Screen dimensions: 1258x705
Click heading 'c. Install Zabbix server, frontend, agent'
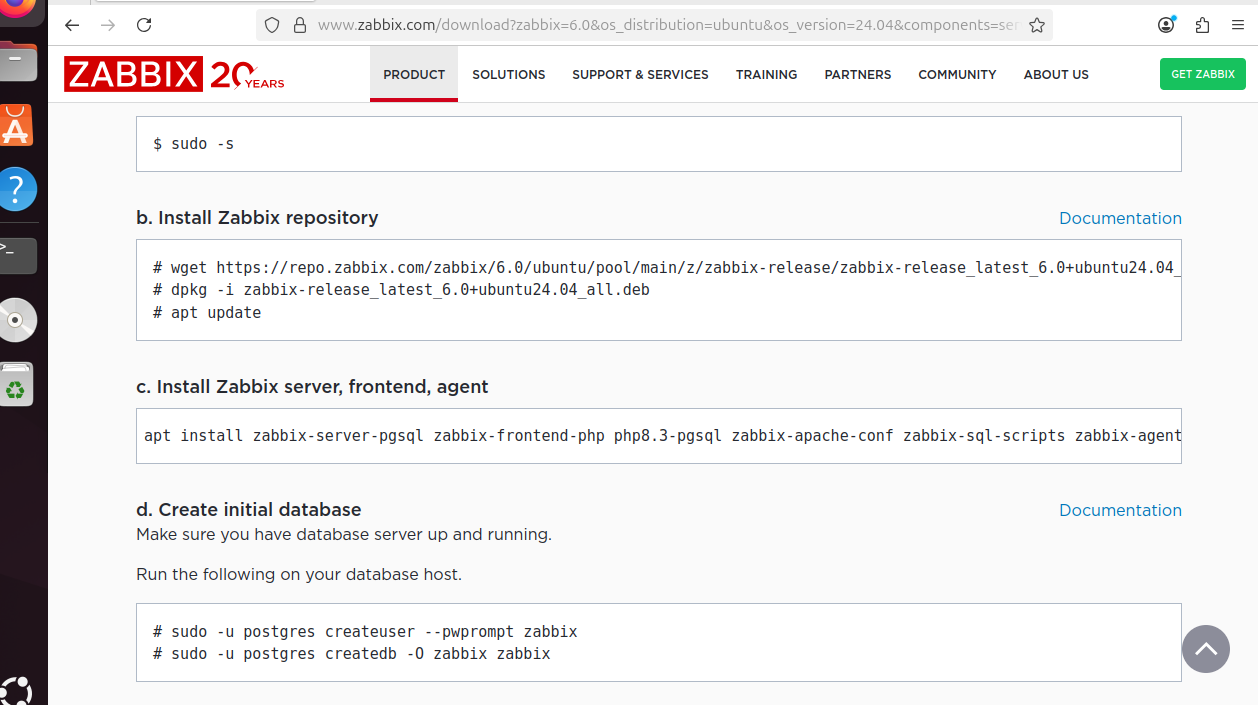(312, 387)
